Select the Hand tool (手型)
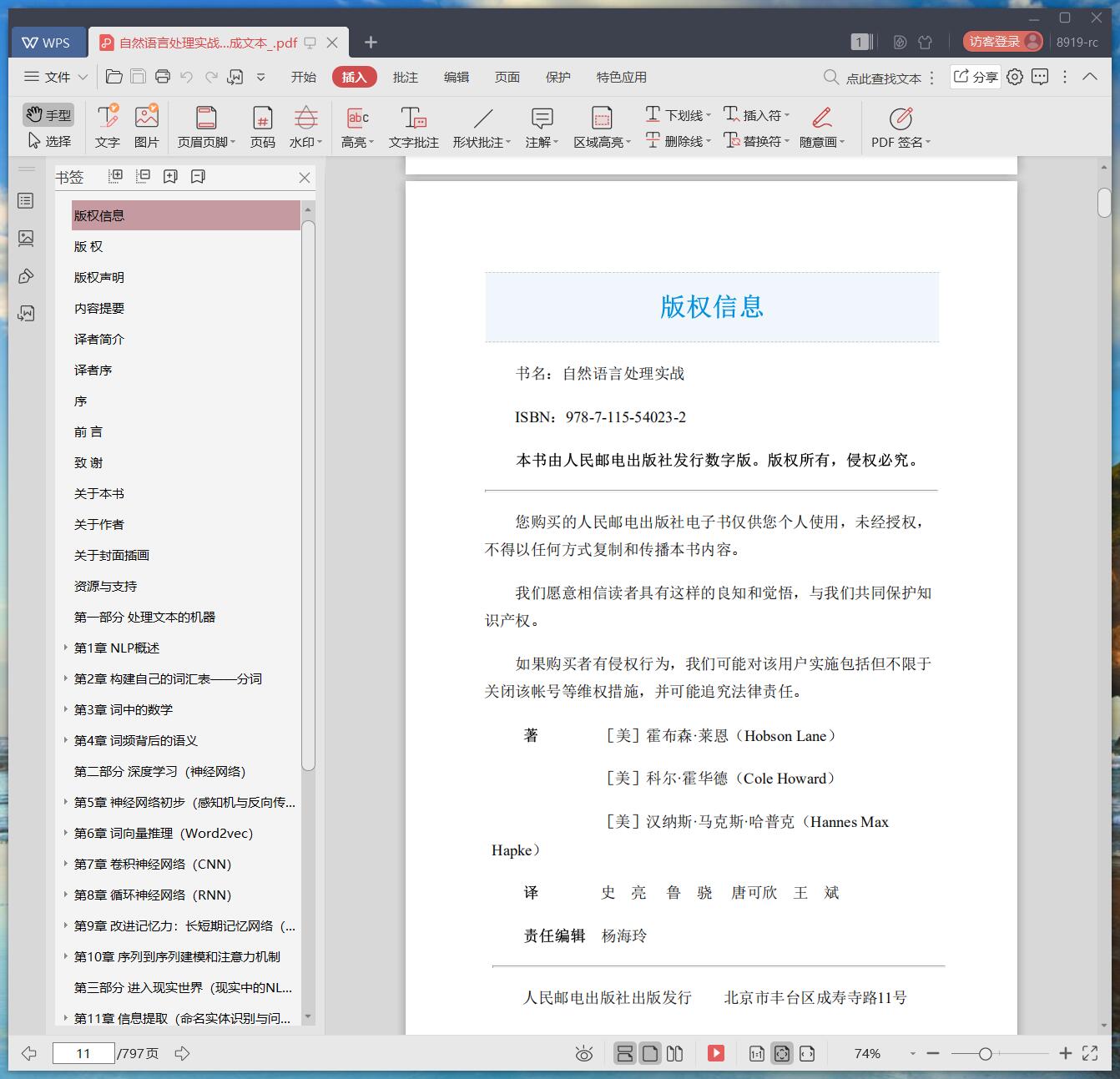 [x=48, y=114]
